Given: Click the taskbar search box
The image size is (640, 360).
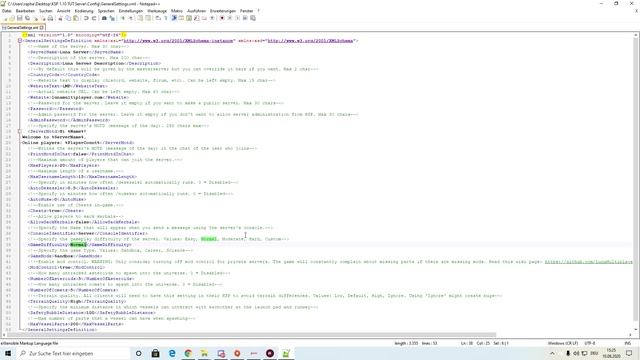Looking at the screenshot, I should [73, 353].
